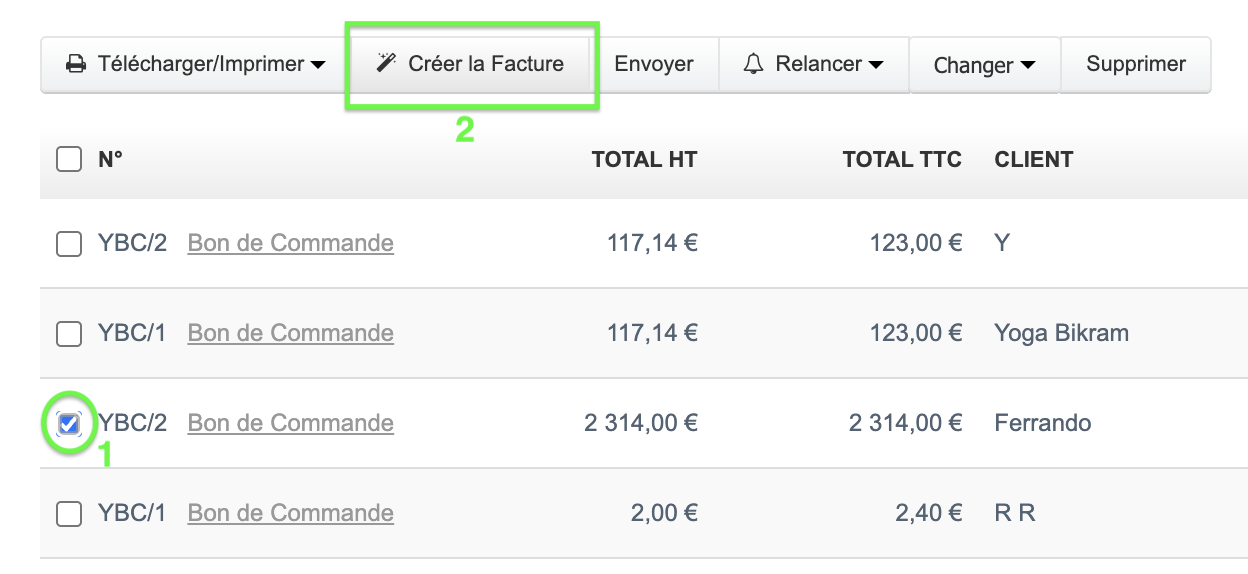The height and width of the screenshot is (574, 1248).
Task: Open the Yoga Bikram Bon de Commande link
Action: 290,333
